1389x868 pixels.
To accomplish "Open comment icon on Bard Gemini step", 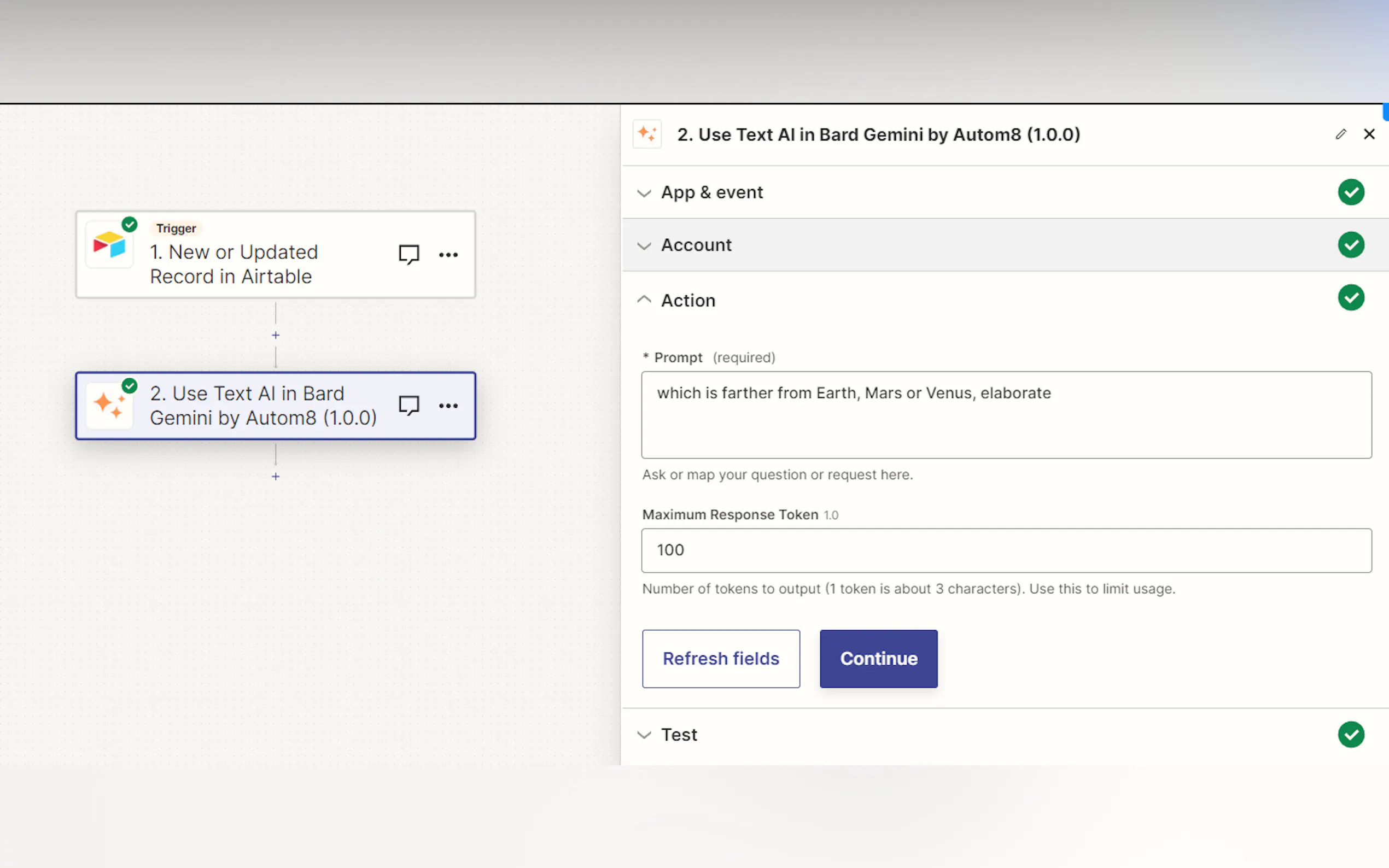I will pyautogui.click(x=409, y=406).
